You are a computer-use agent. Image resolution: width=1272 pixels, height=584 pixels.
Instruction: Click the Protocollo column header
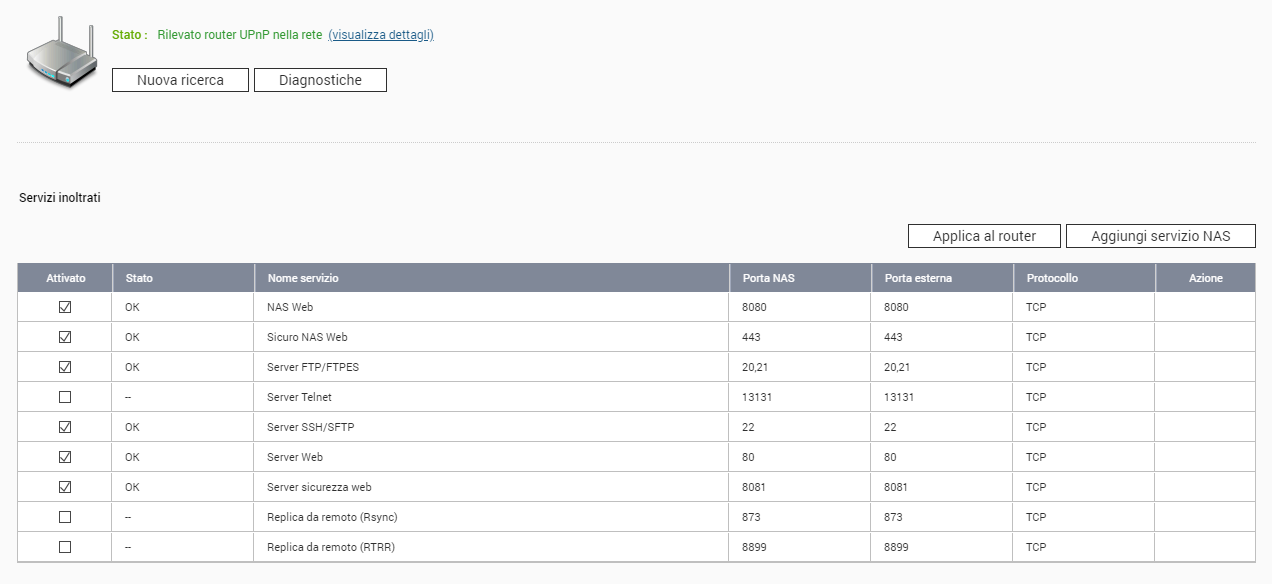1052,278
